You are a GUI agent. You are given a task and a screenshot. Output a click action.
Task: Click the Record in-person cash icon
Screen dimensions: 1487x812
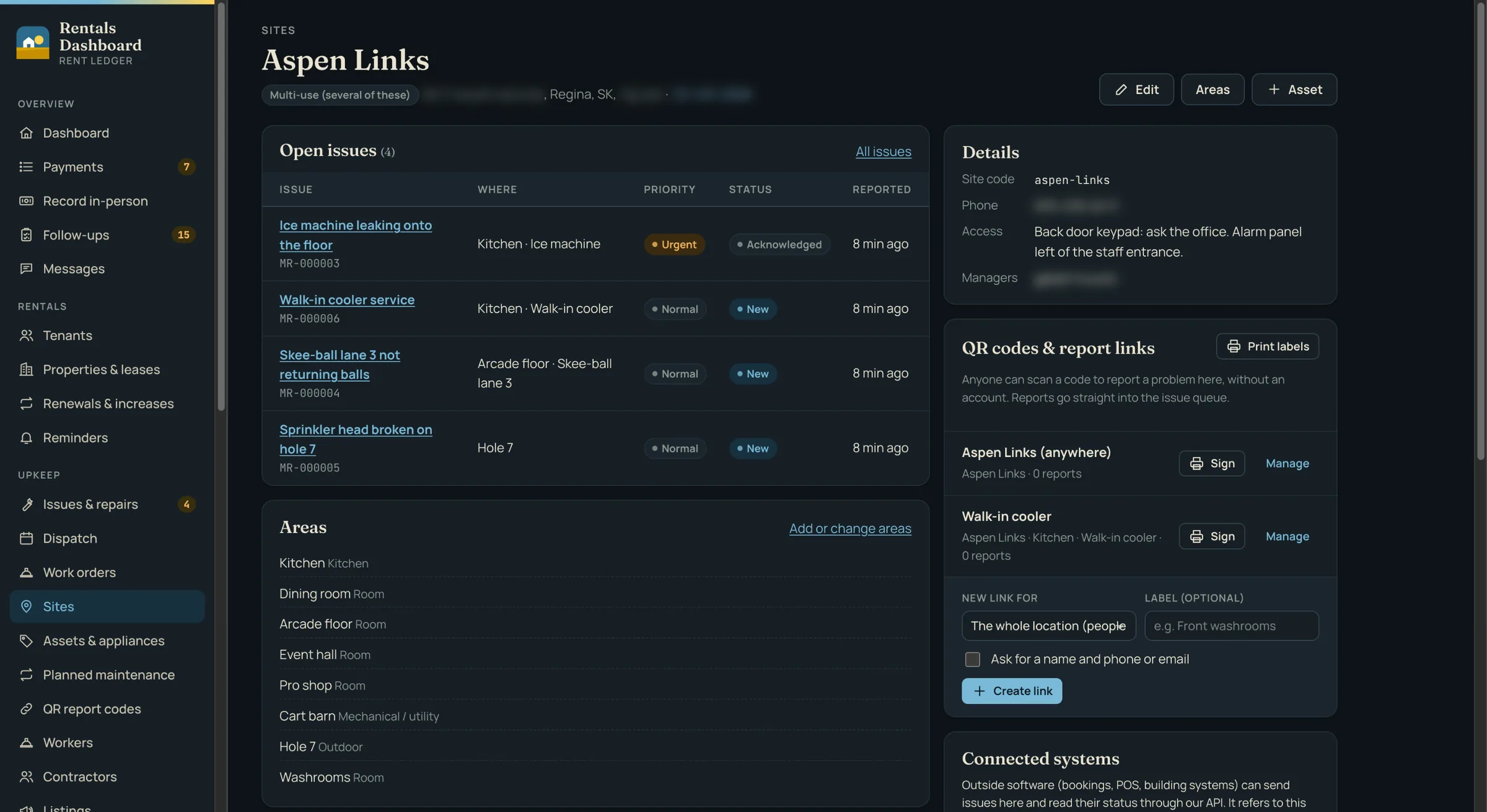tap(26, 201)
